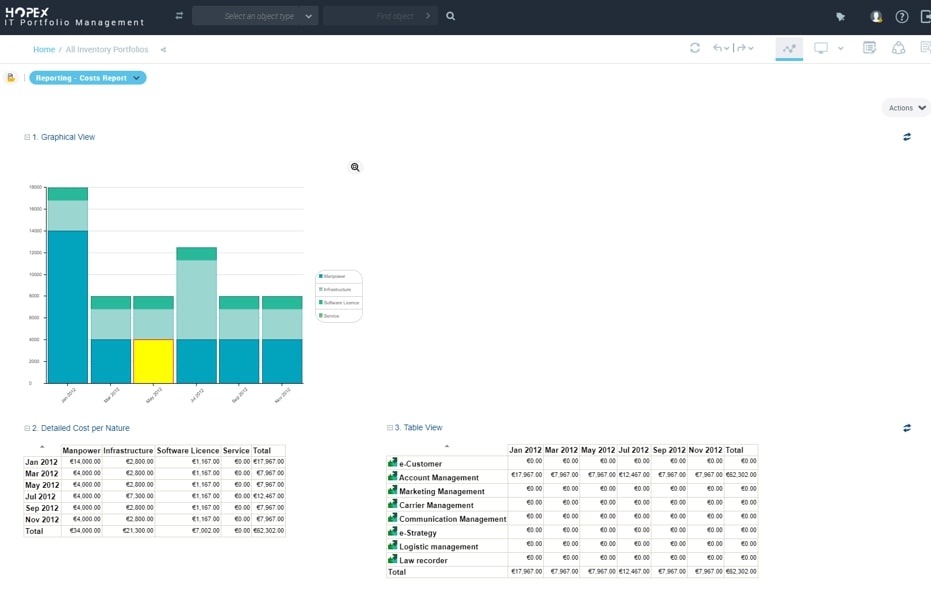Collapse the Detailed Cost per Nature section
The image size is (931, 600).
pos(27,428)
